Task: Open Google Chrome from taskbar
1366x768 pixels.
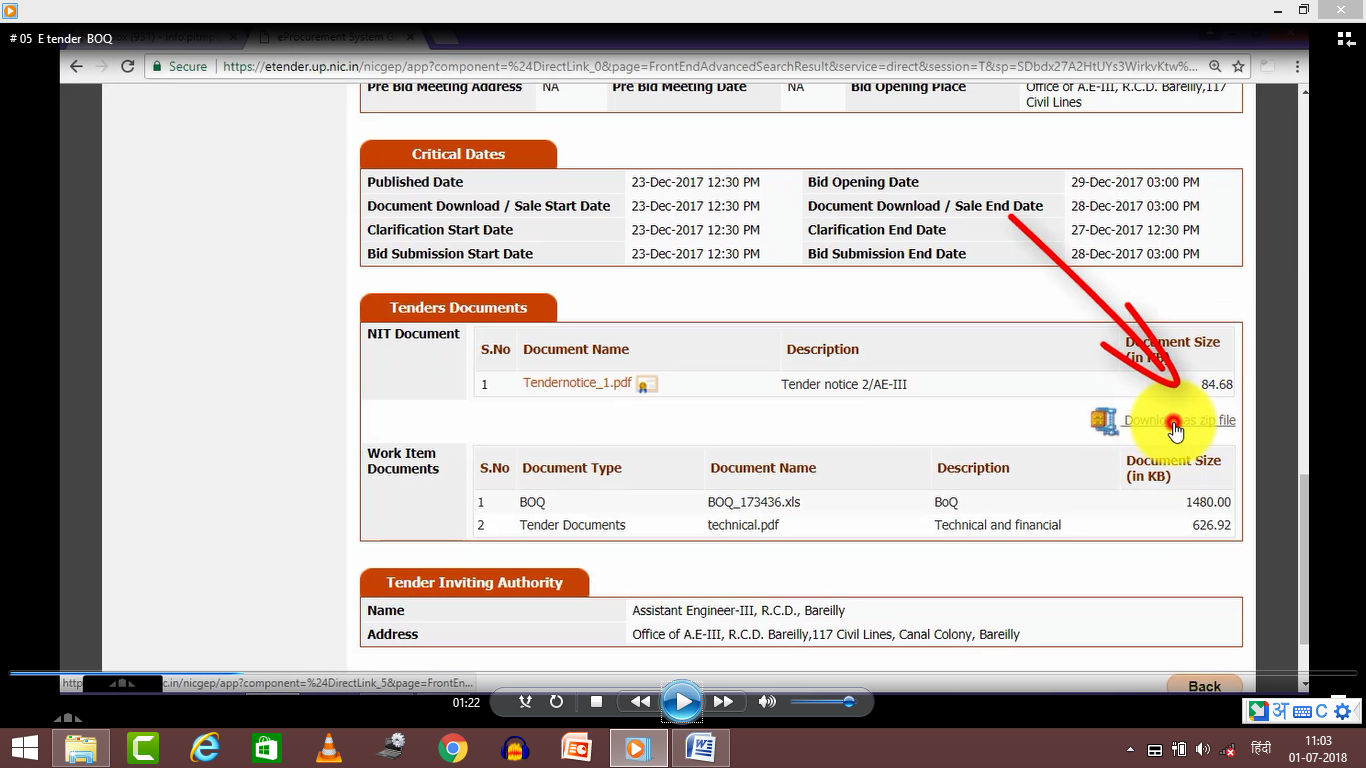Action: coord(452,748)
